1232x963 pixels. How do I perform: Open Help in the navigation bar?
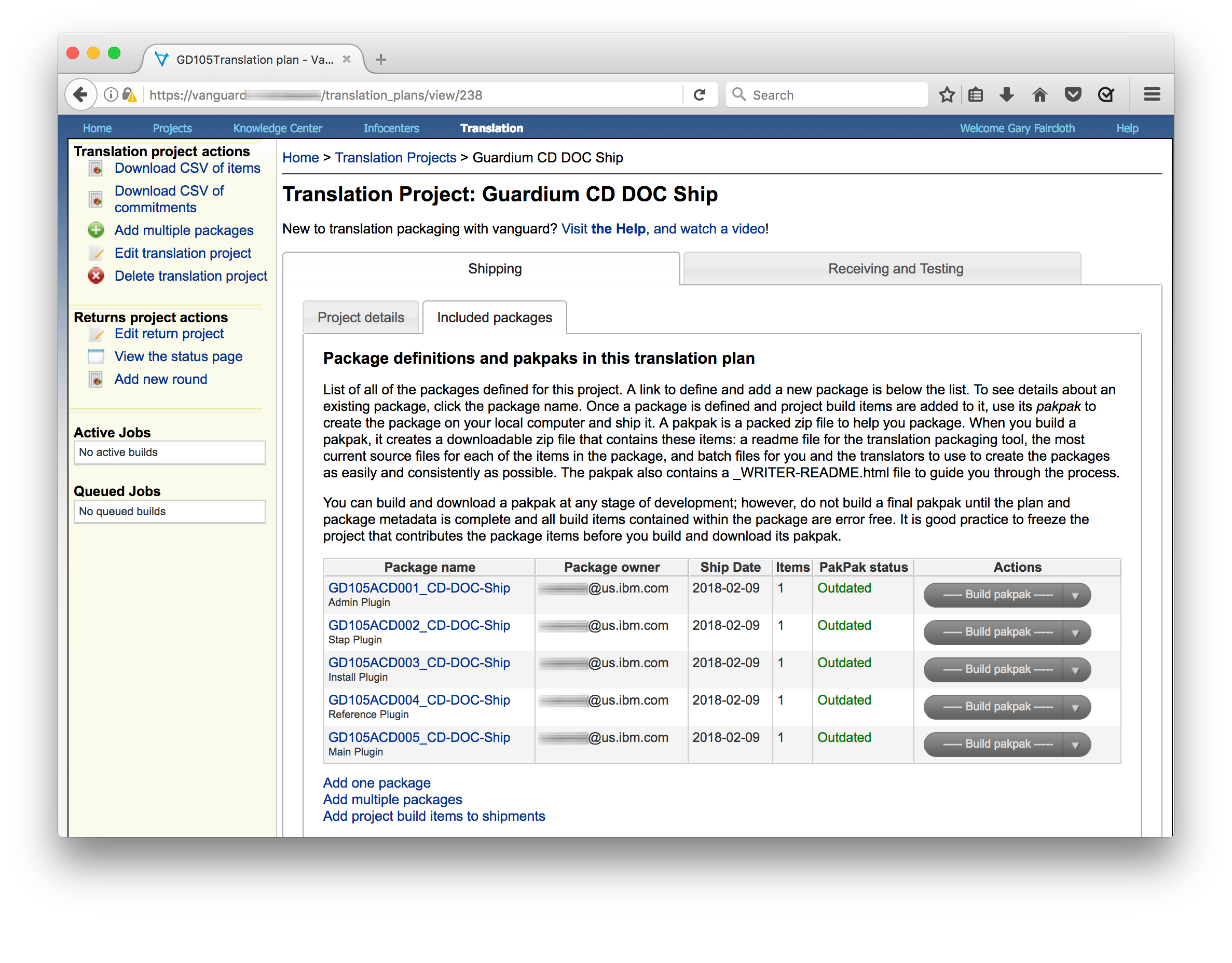[x=1127, y=128]
